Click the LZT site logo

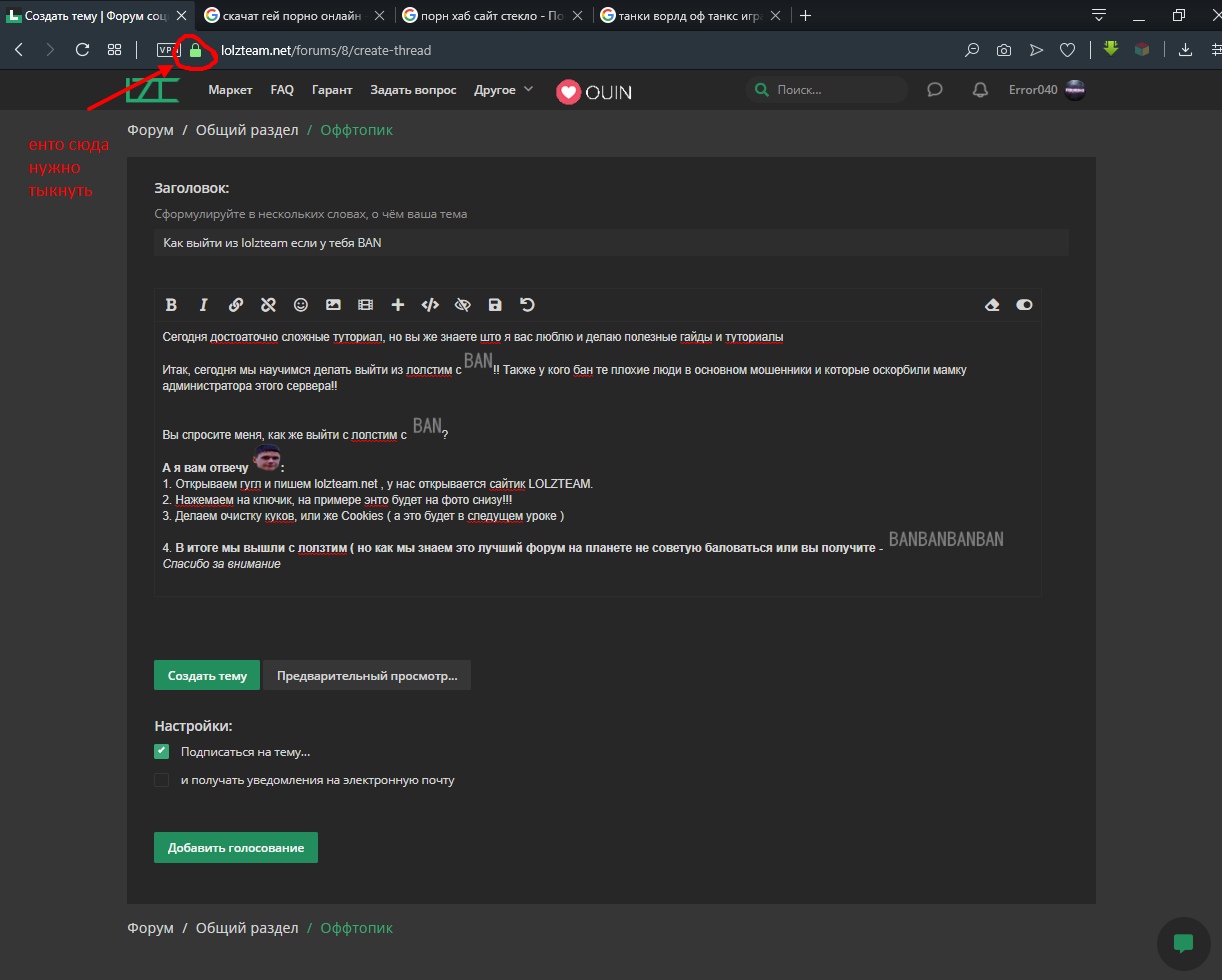point(152,90)
